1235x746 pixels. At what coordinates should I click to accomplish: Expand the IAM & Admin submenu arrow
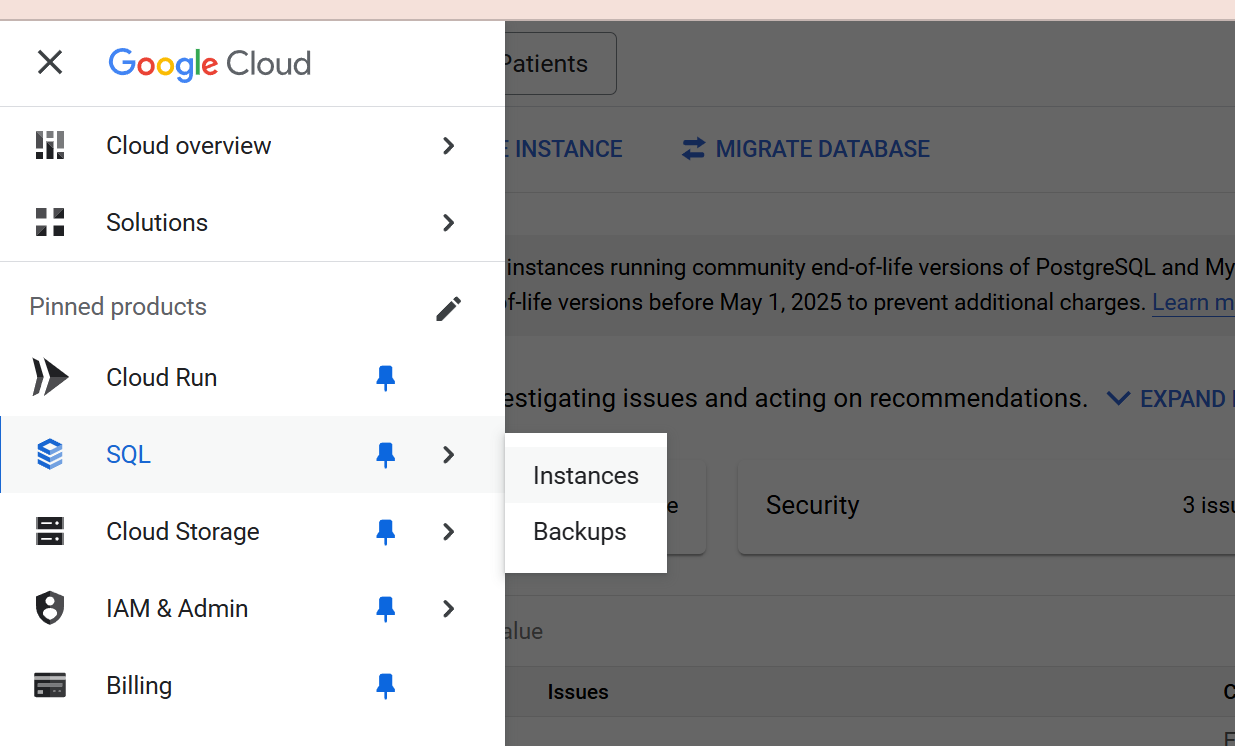pyautogui.click(x=449, y=609)
